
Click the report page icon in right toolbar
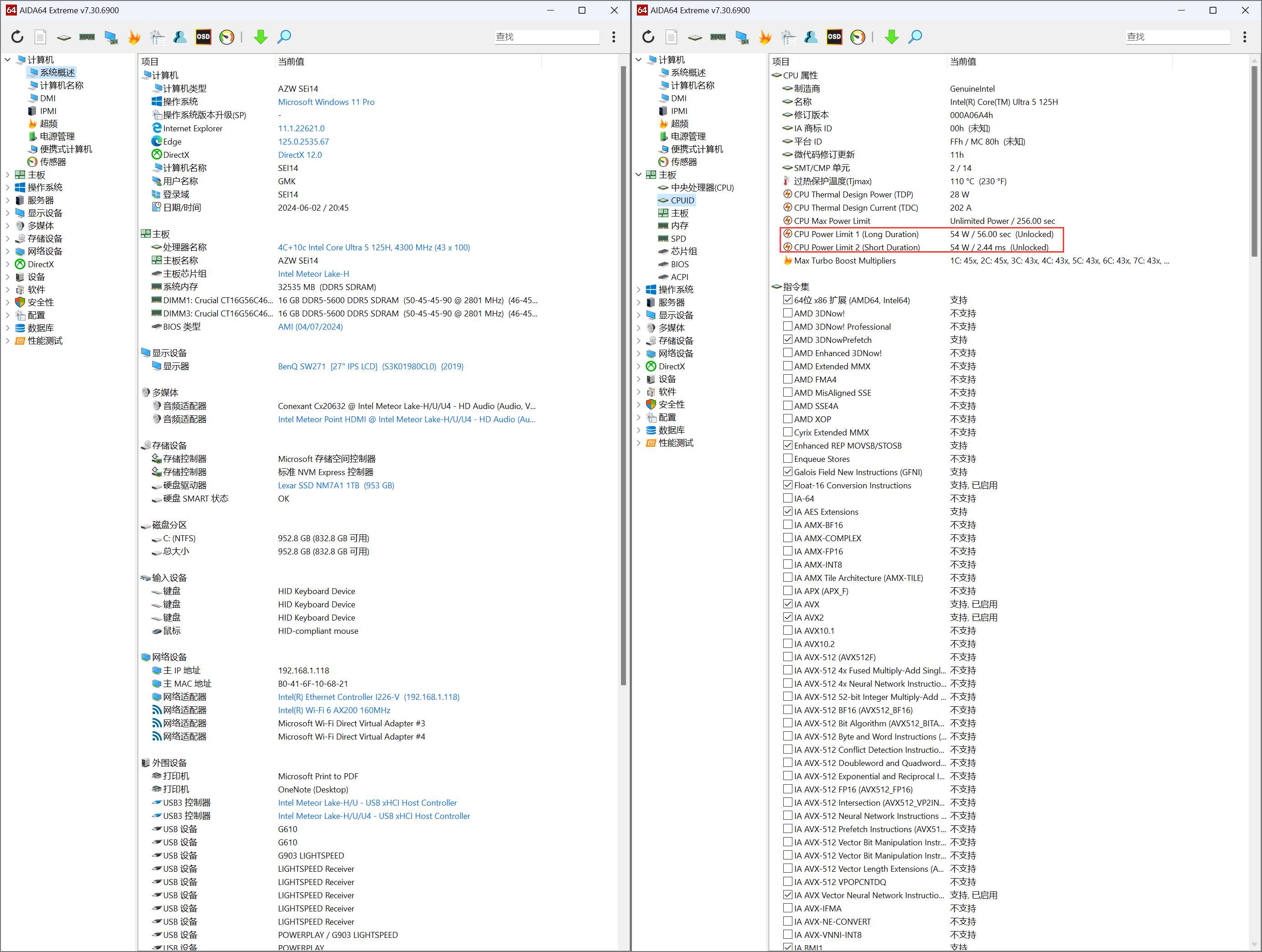[672, 37]
